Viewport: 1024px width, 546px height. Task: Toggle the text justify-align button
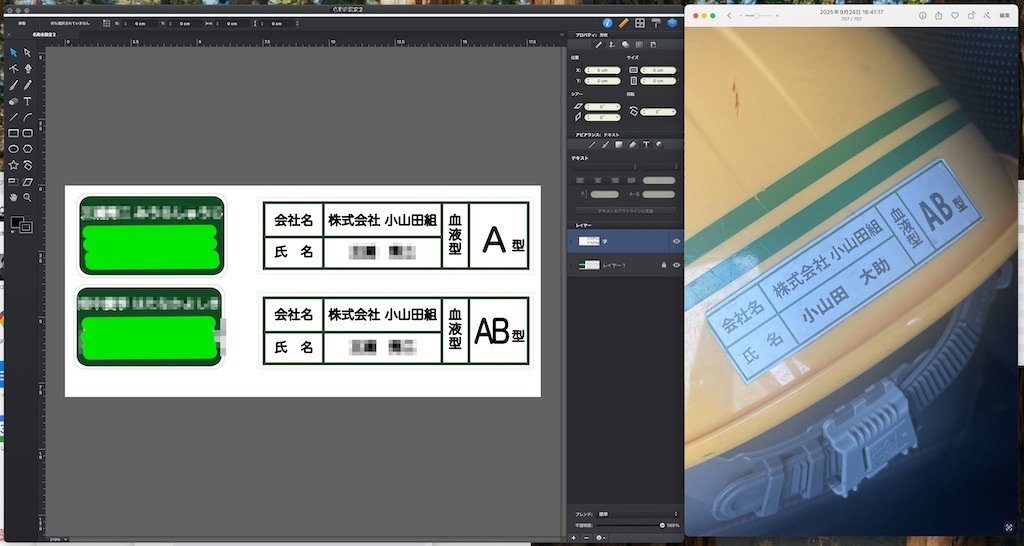pyautogui.click(x=632, y=181)
